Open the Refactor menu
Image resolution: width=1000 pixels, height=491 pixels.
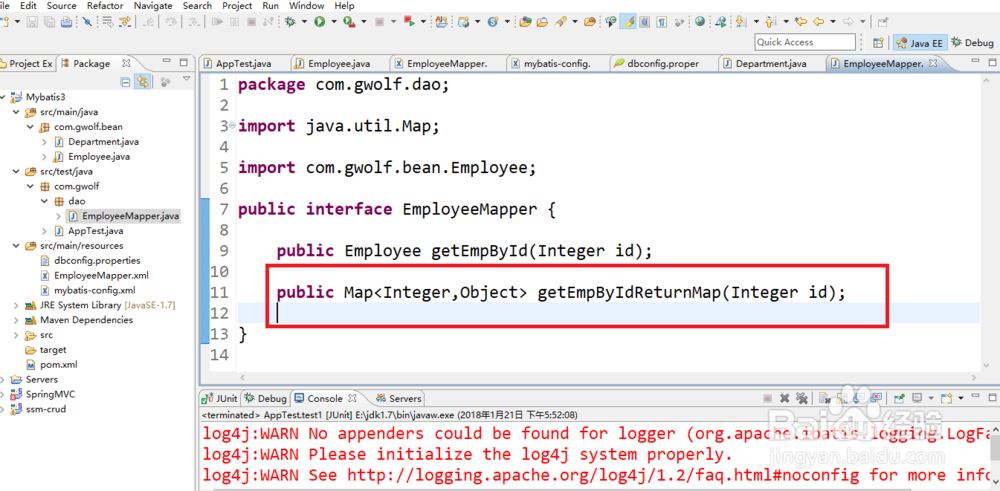click(105, 6)
